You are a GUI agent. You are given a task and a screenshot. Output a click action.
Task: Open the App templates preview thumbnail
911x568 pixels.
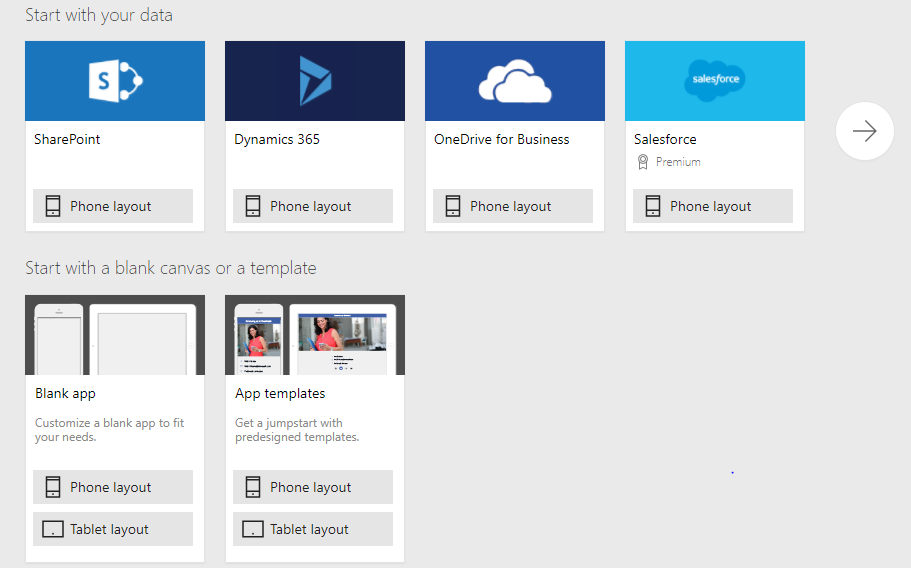315,335
